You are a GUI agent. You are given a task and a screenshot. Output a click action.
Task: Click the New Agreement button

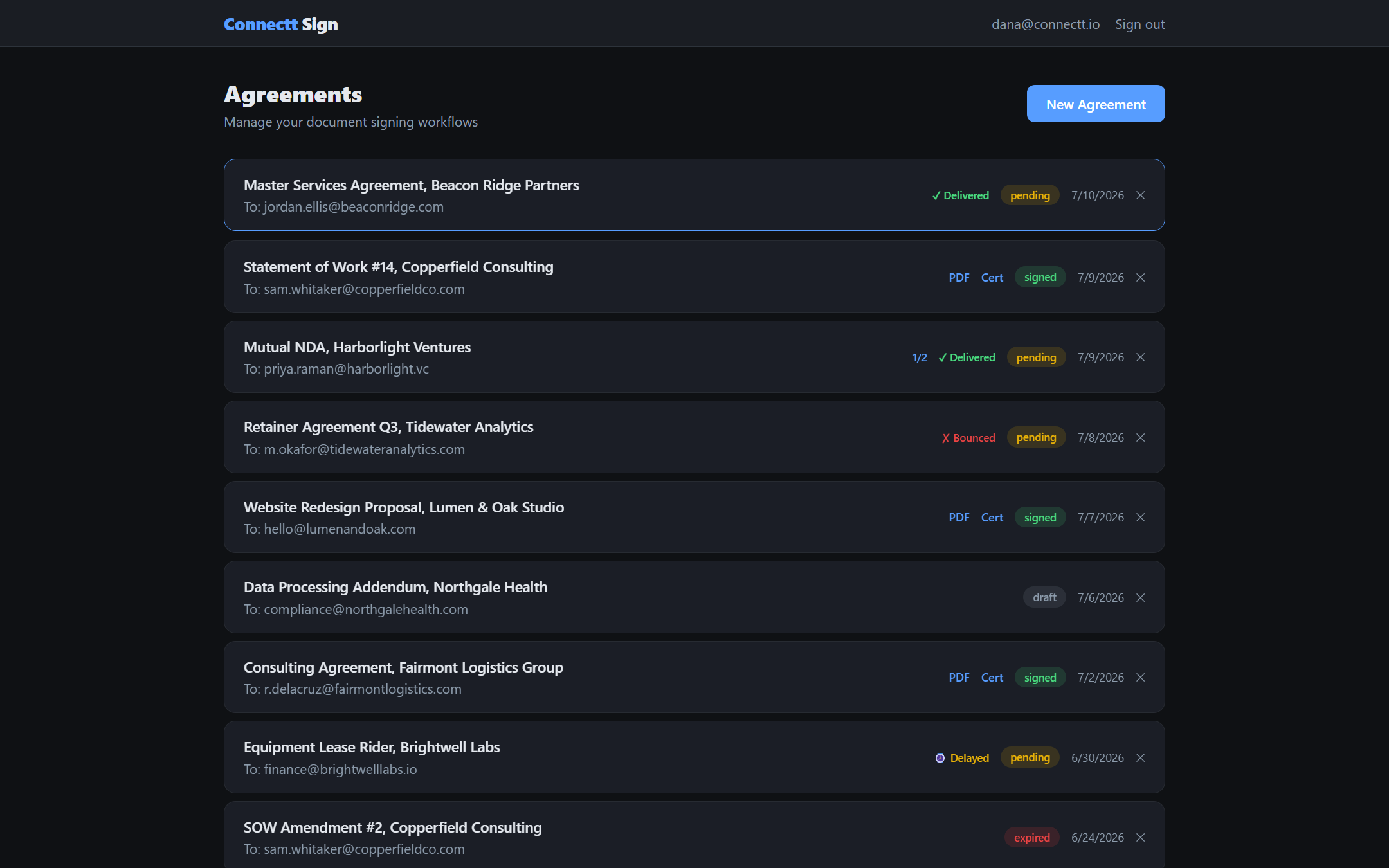1096,104
